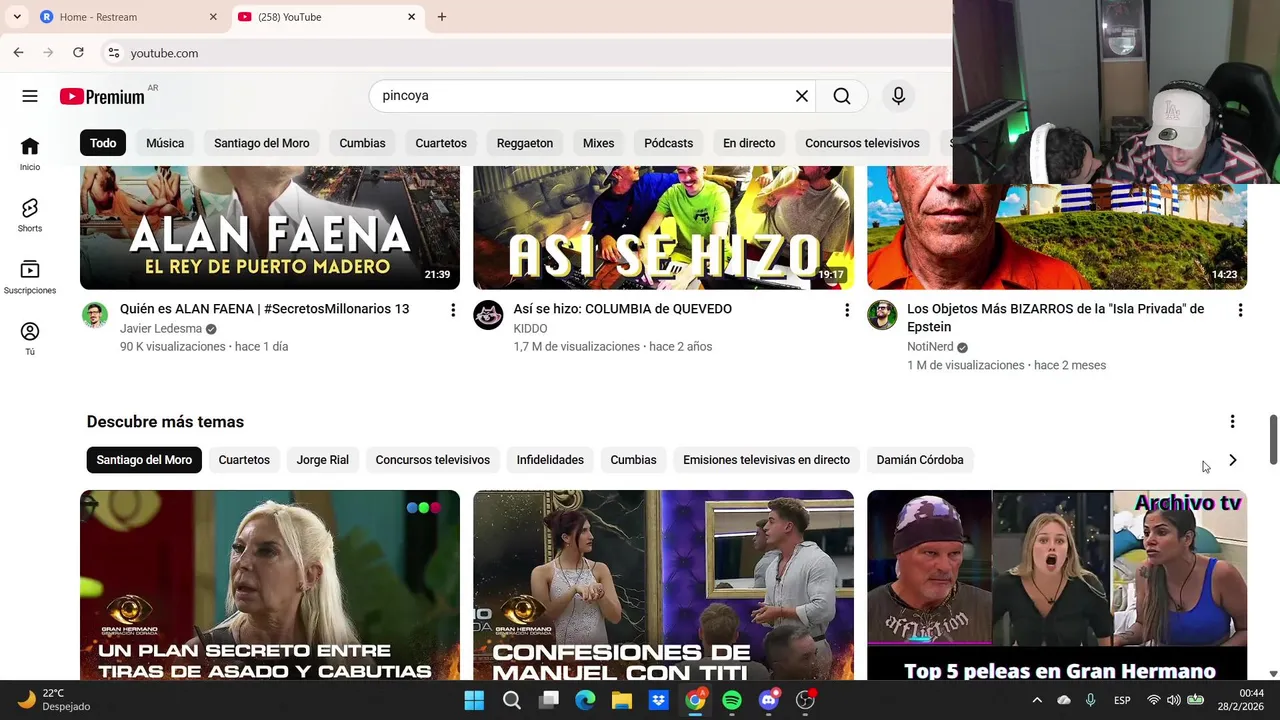The height and width of the screenshot is (720, 1280).
Task: Select the Pódcasts filter chip
Action: tap(668, 143)
